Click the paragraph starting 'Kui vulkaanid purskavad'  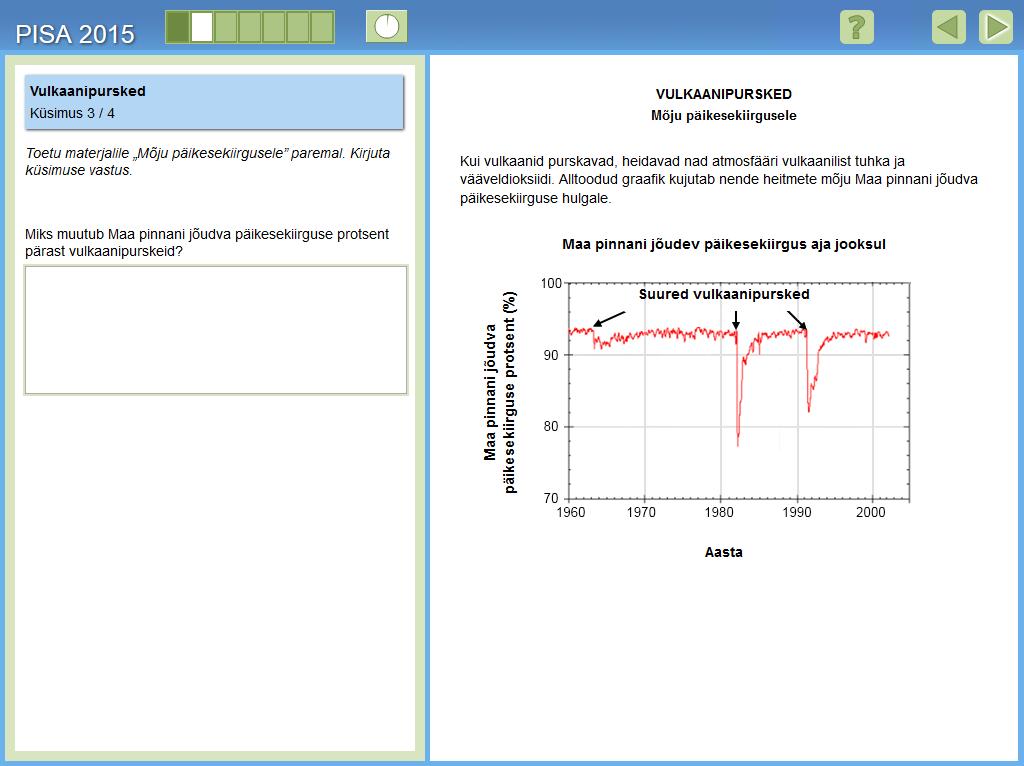tap(718, 180)
